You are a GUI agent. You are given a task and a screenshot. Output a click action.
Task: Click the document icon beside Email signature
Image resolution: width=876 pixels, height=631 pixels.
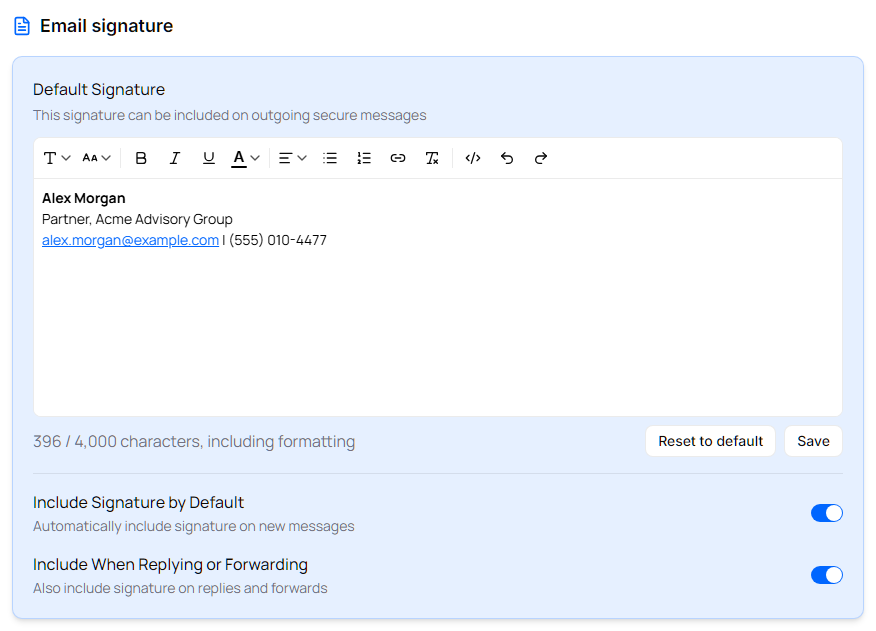click(22, 26)
